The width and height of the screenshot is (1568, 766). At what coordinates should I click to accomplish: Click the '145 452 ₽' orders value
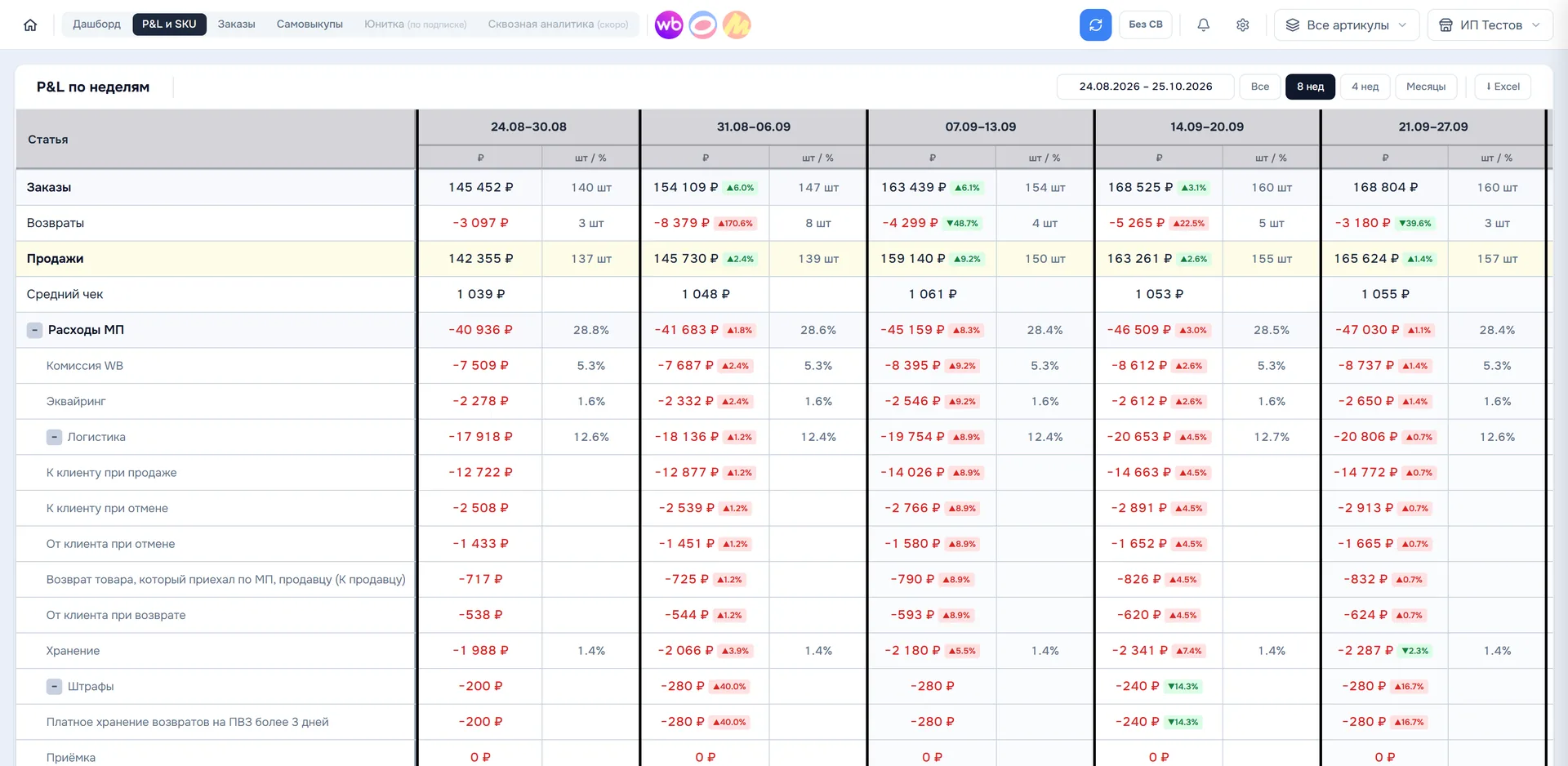(x=480, y=187)
